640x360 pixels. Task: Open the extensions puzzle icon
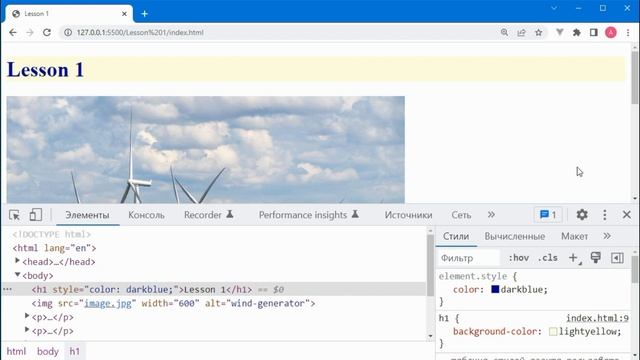577,32
